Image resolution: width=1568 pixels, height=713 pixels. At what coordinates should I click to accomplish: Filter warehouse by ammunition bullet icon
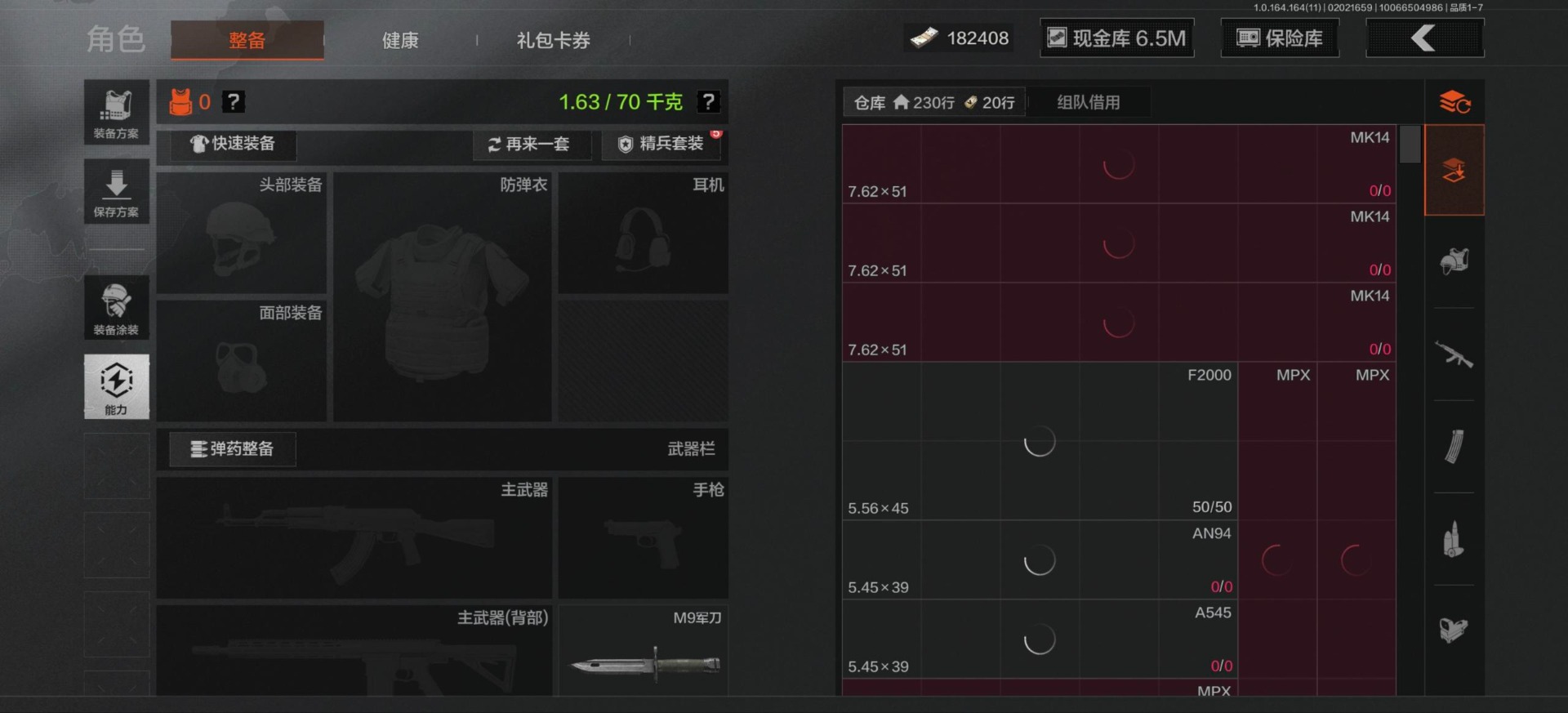click(1454, 539)
